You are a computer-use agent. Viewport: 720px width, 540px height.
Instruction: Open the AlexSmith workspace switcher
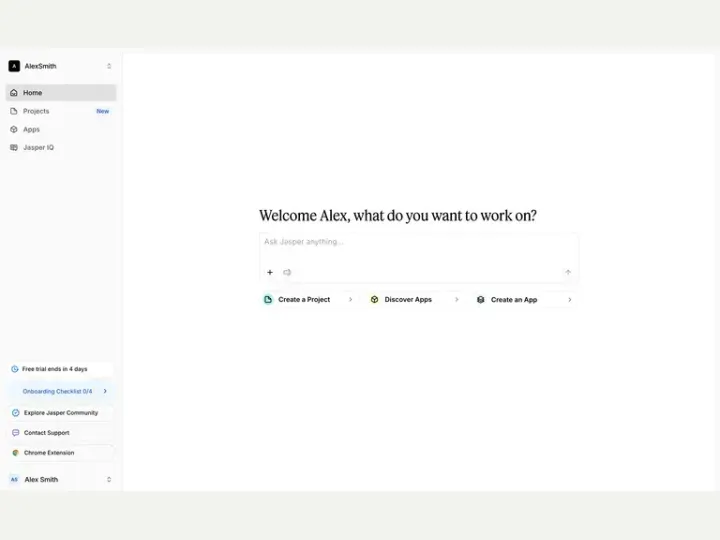click(60, 66)
